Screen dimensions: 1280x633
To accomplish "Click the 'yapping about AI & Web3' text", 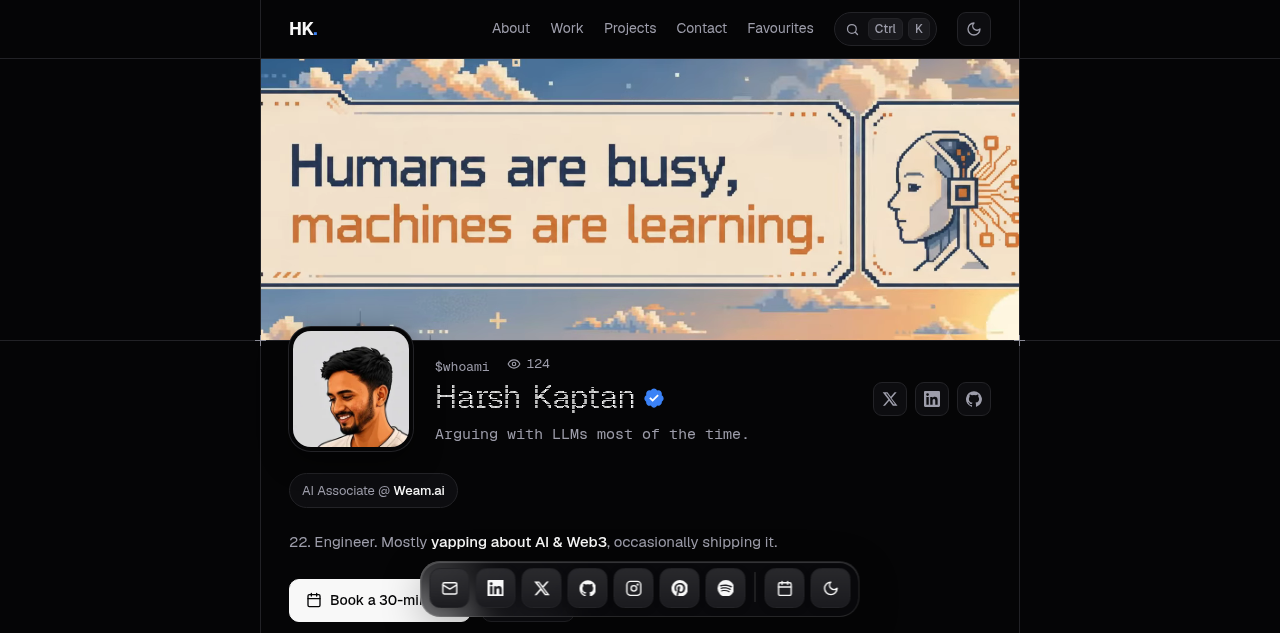I will coord(519,542).
